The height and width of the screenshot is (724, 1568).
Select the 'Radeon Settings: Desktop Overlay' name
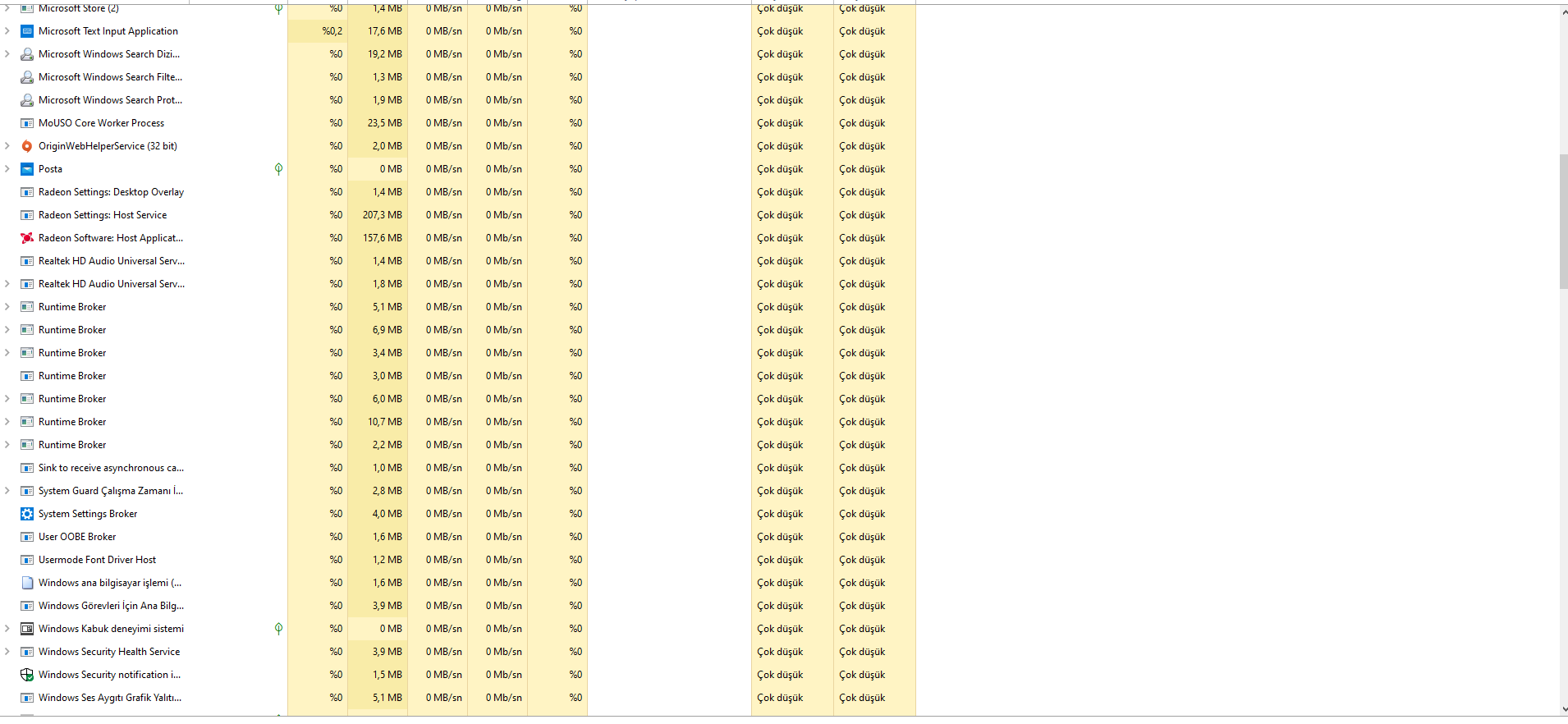click(x=111, y=192)
